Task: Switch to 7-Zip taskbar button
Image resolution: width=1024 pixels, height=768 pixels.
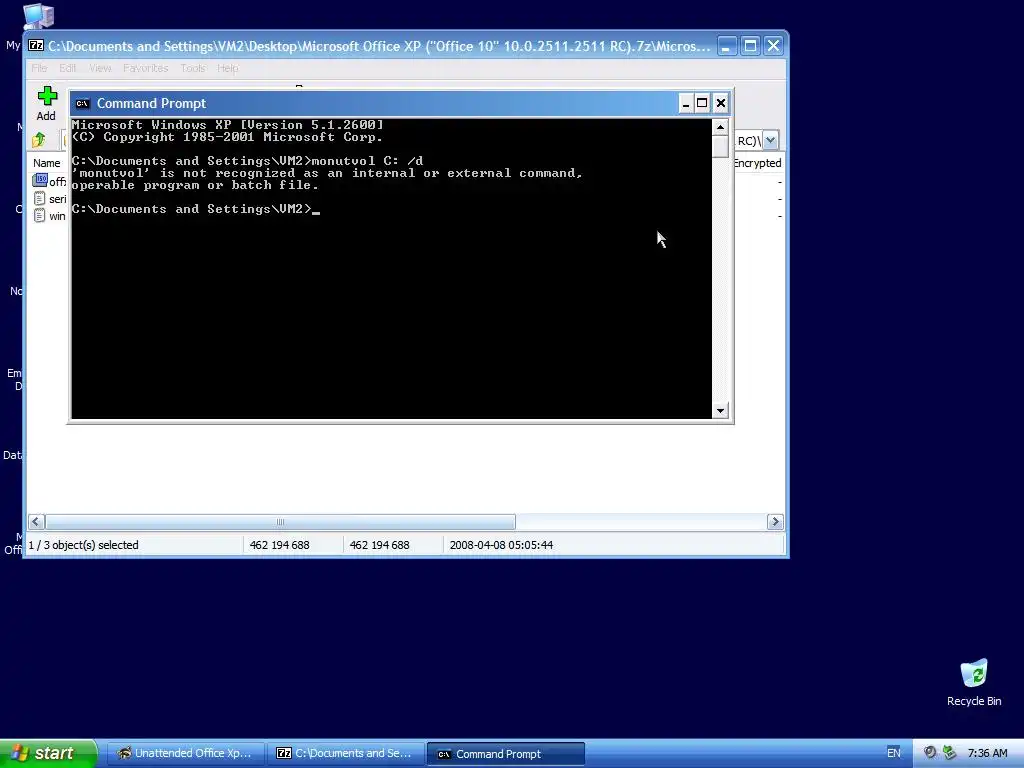Action: (345, 753)
